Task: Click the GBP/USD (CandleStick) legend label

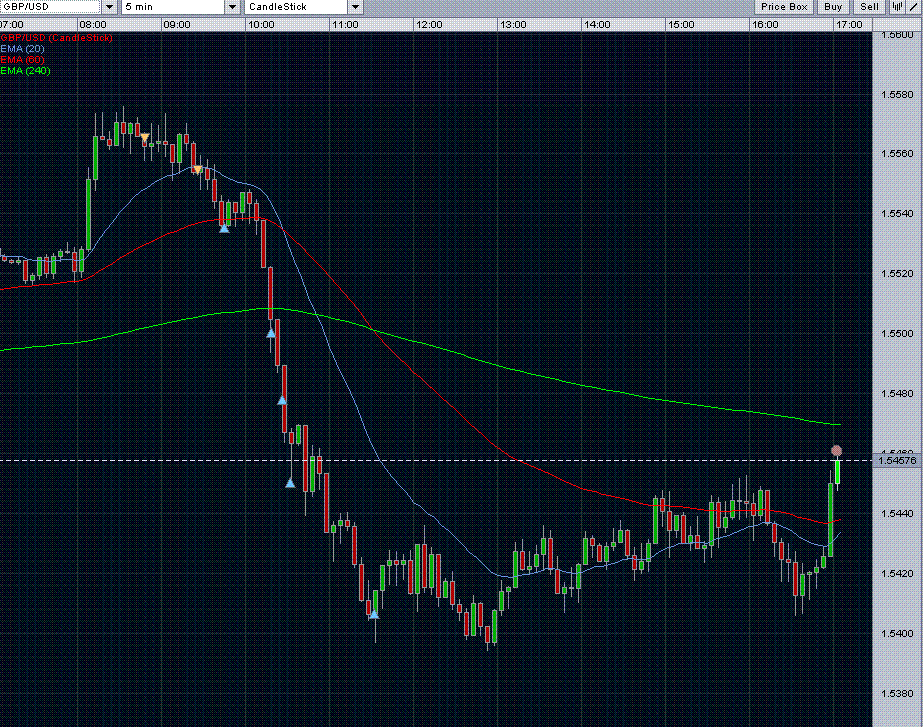Action: coord(55,37)
